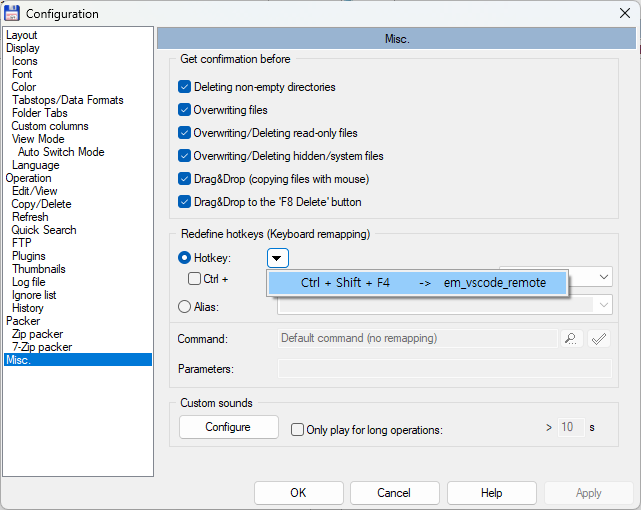Click the Parameters input field
Viewport: 641px width, 510px height.
pos(444,369)
